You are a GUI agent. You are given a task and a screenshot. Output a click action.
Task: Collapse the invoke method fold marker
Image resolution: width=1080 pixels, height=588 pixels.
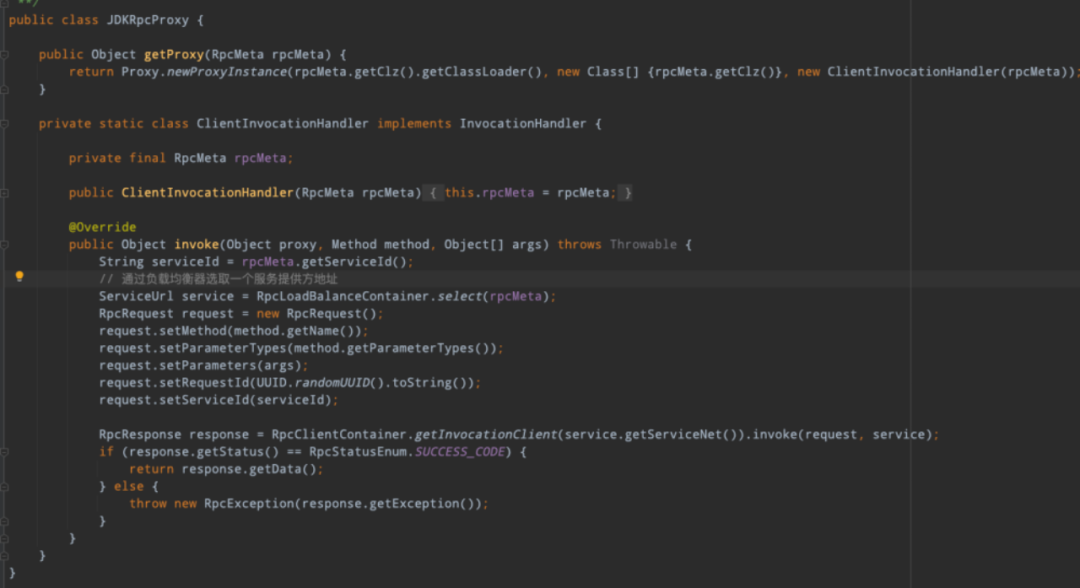point(4,244)
